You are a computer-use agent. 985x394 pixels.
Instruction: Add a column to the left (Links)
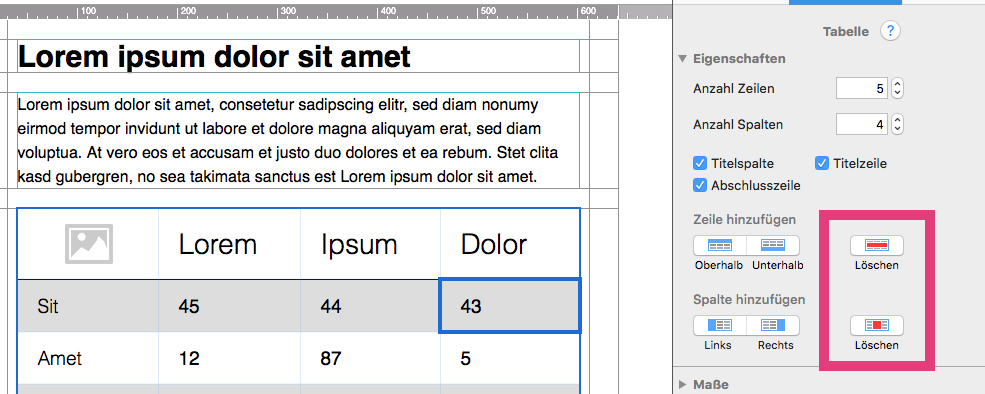click(720, 325)
